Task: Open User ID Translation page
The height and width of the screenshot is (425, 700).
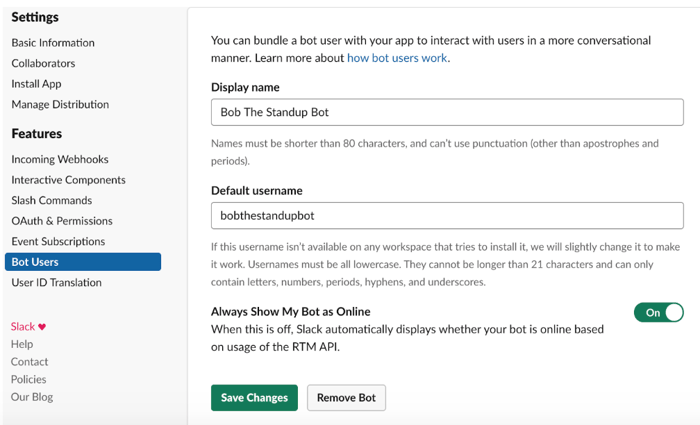Action: [x=56, y=282]
